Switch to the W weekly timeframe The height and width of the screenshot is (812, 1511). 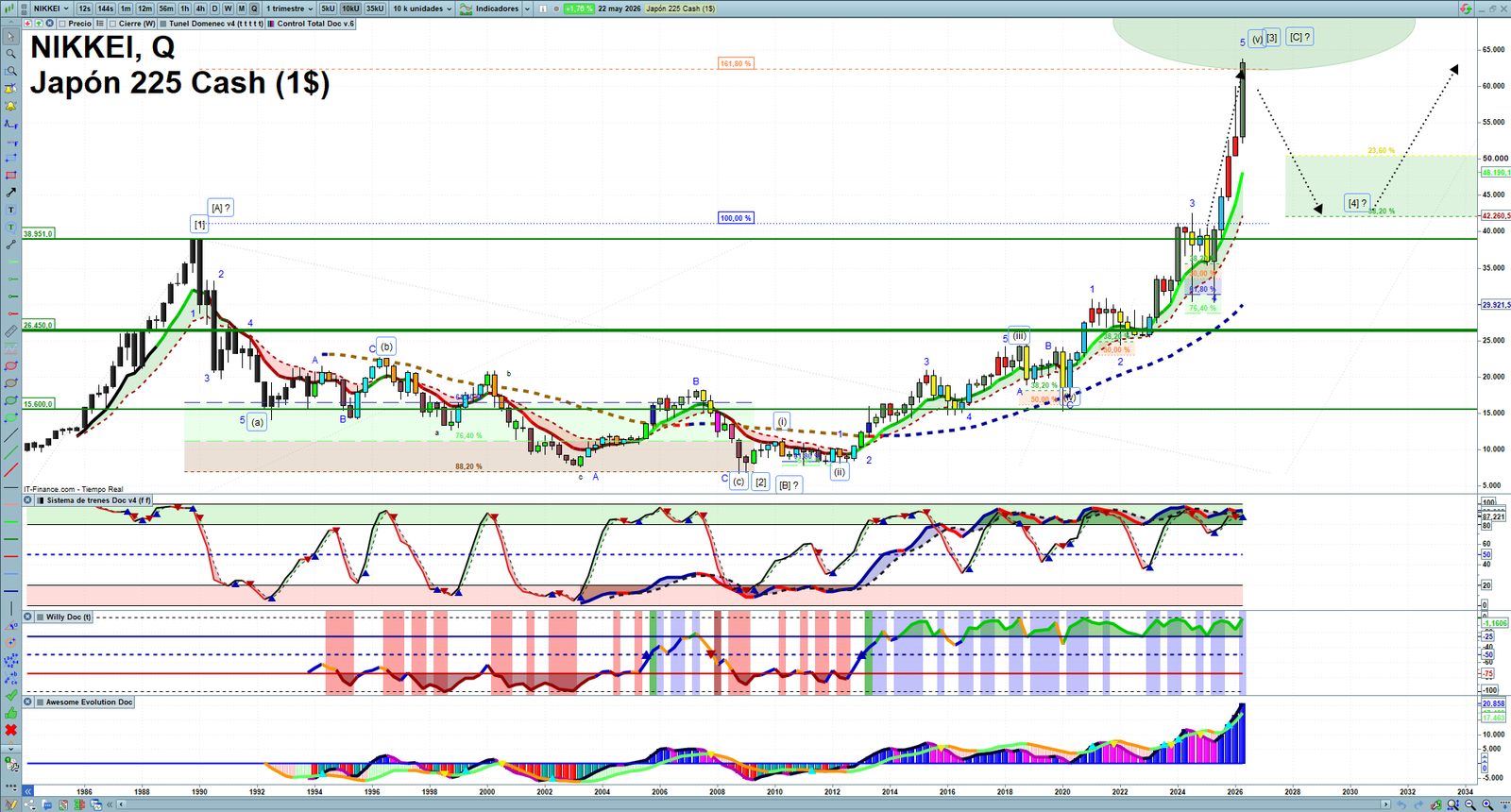coord(228,8)
